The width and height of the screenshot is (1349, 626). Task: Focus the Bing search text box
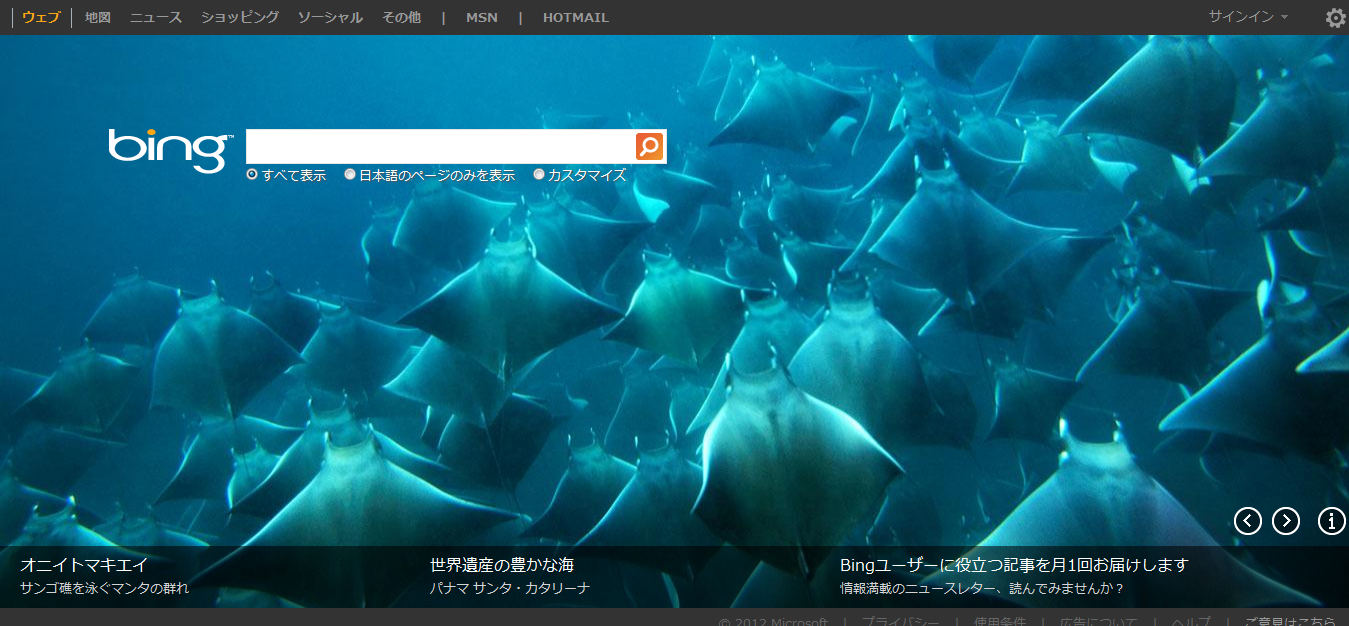pyautogui.click(x=440, y=146)
